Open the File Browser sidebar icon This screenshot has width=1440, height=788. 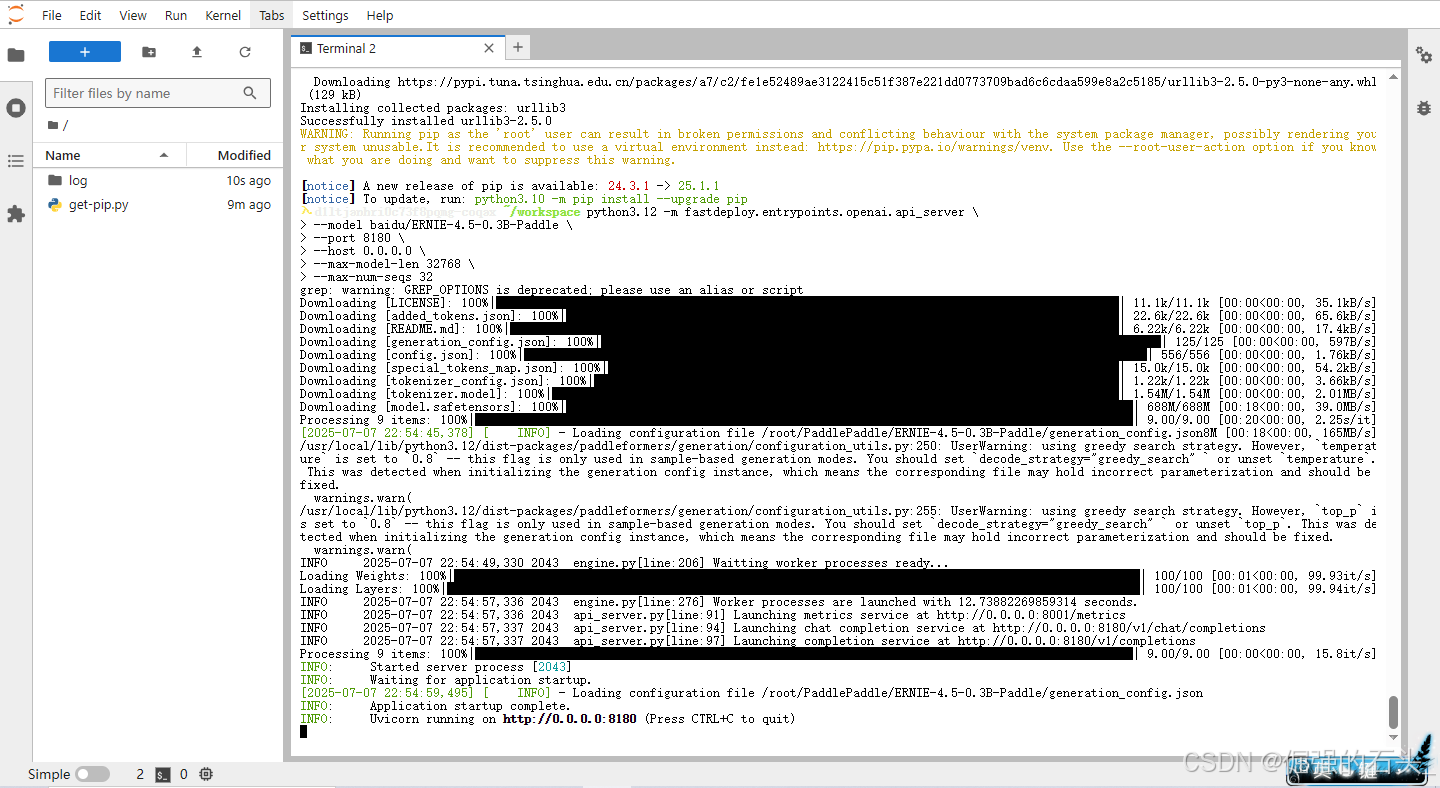pyautogui.click(x=16, y=55)
